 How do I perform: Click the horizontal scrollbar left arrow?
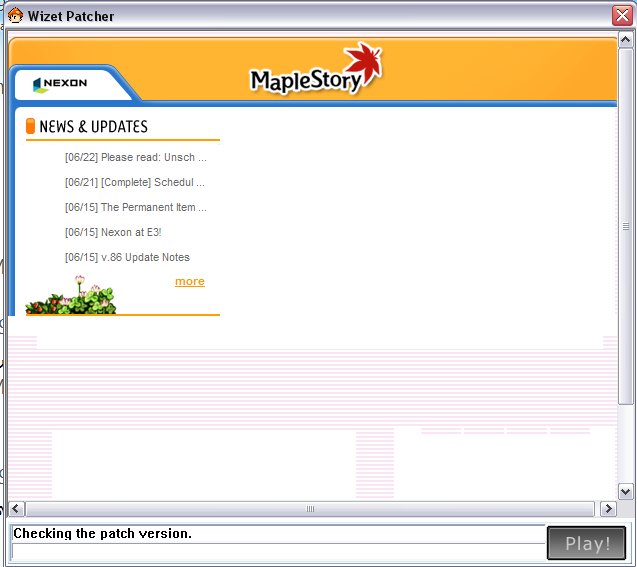click(16, 509)
